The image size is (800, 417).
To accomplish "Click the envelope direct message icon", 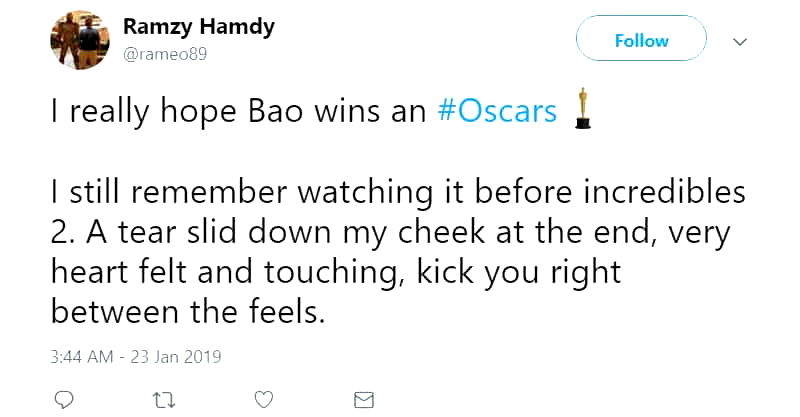I will [364, 399].
